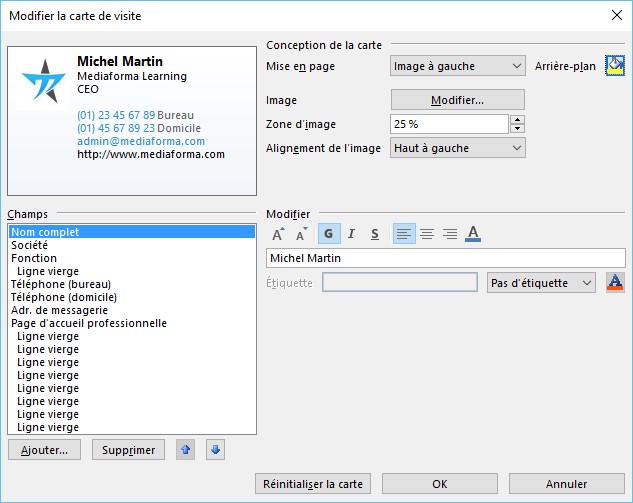Viewport: 633px width, 503px height.
Task: Move the selected field up
Action: [186, 450]
